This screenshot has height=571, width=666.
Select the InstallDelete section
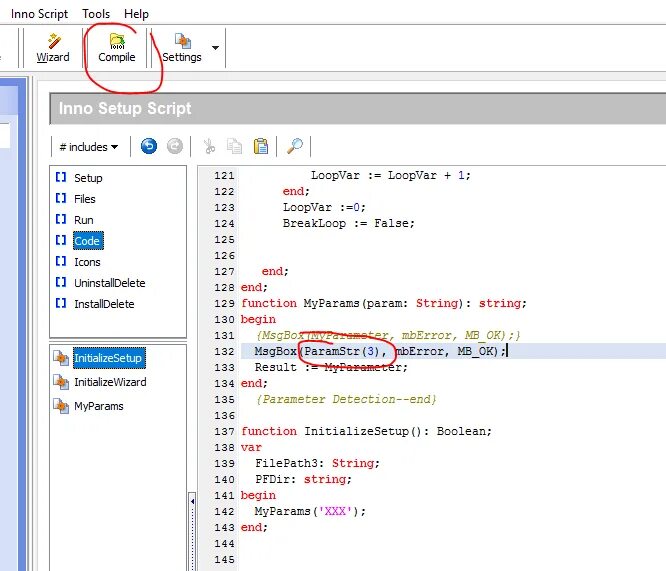click(x=104, y=304)
